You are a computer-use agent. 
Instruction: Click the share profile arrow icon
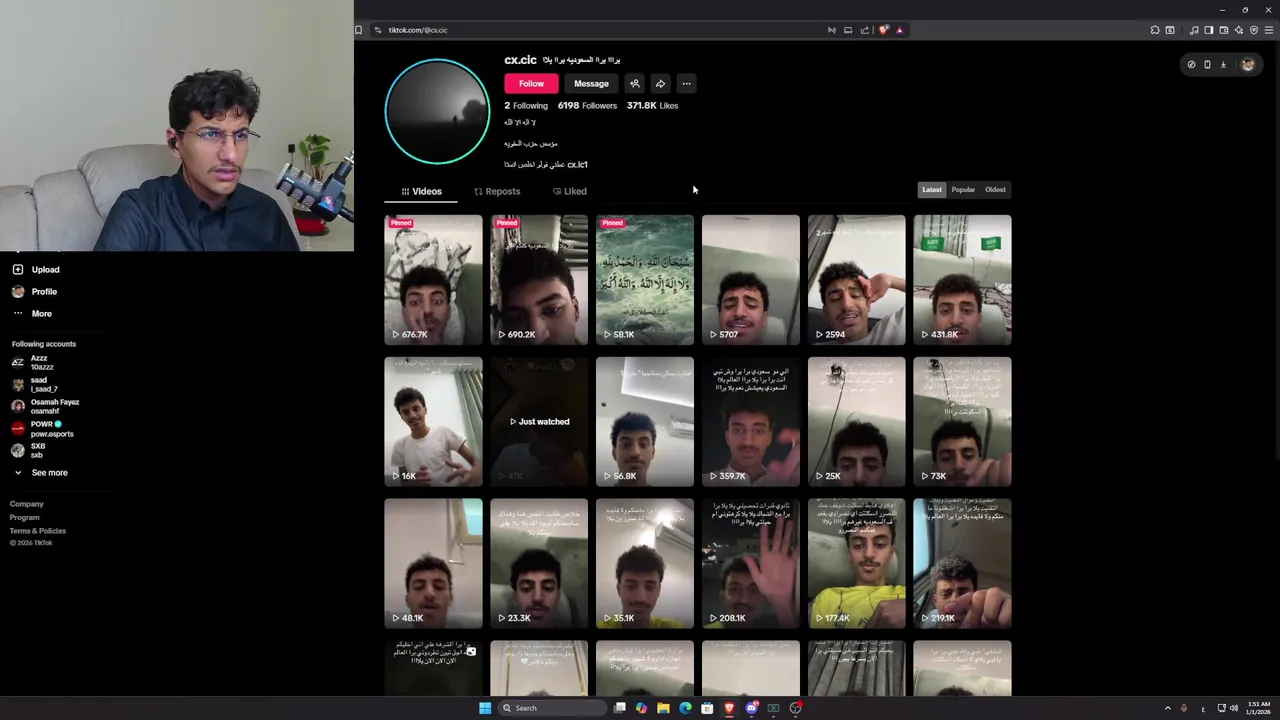tap(660, 84)
